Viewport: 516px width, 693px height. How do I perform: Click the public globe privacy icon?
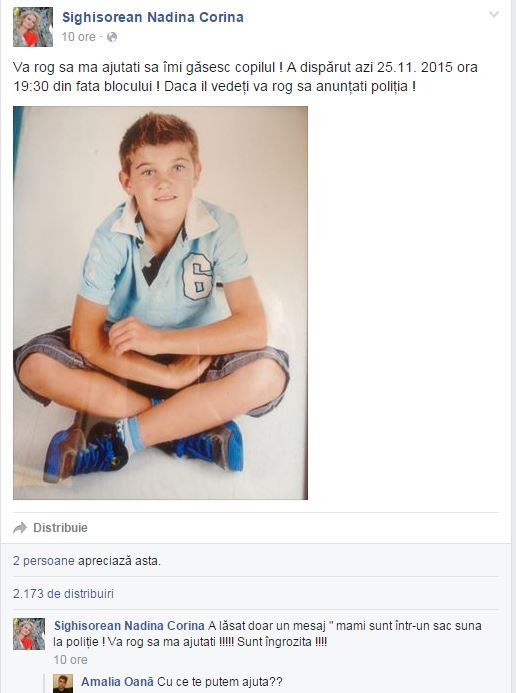point(112,37)
